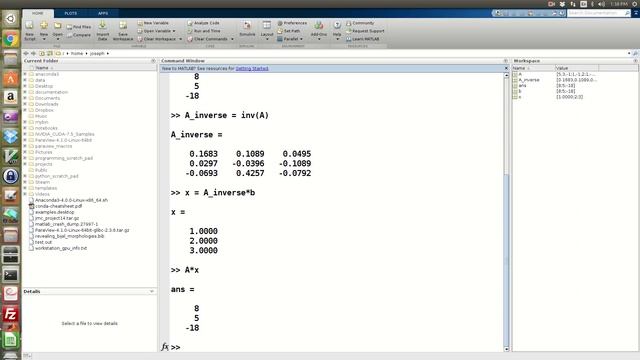Select variable A_inverse in Workspace

[x=529, y=80]
